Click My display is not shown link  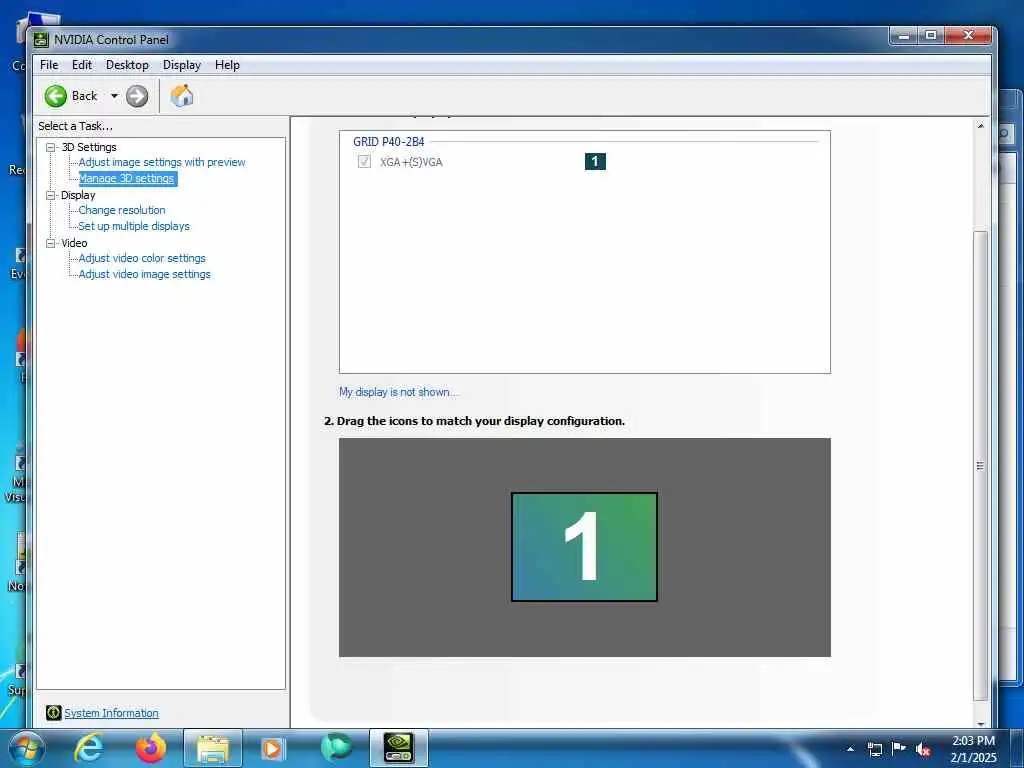coord(398,392)
